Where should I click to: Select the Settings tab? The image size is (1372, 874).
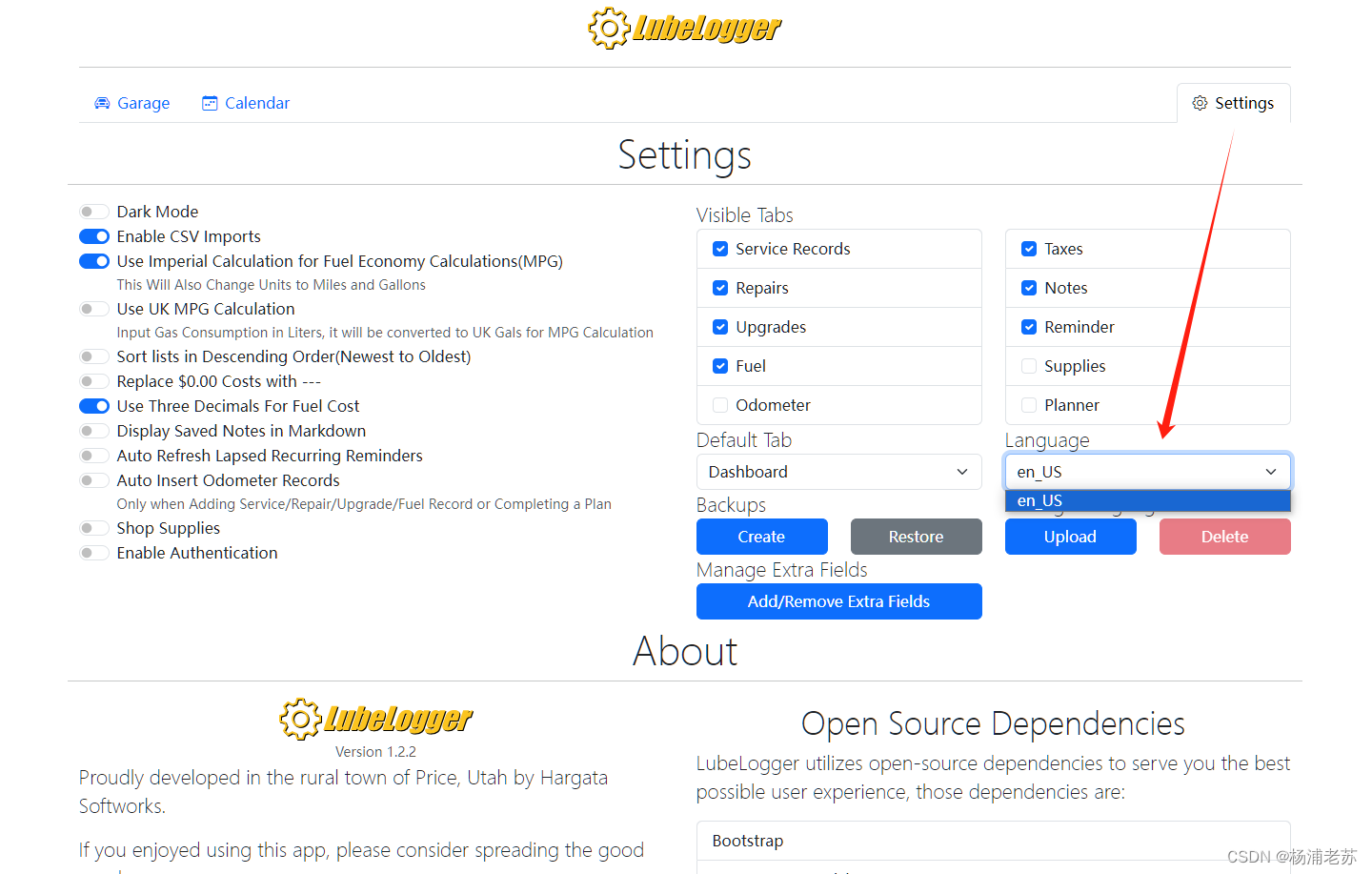tap(1234, 103)
